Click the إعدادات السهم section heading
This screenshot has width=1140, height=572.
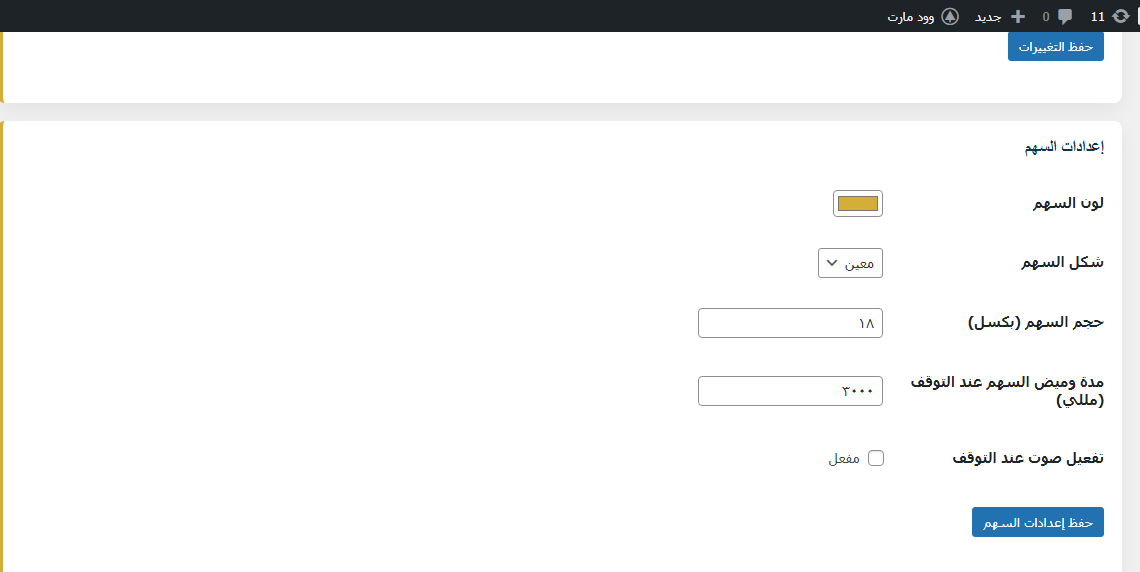tap(1064, 147)
